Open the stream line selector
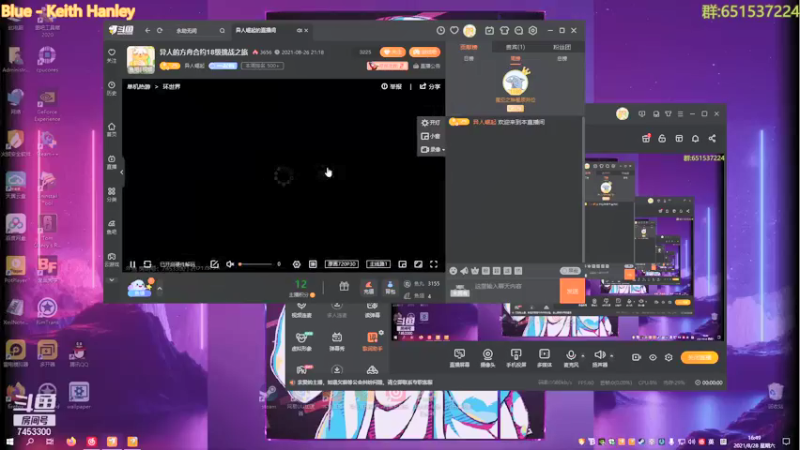The height and width of the screenshot is (450, 800). (x=378, y=264)
